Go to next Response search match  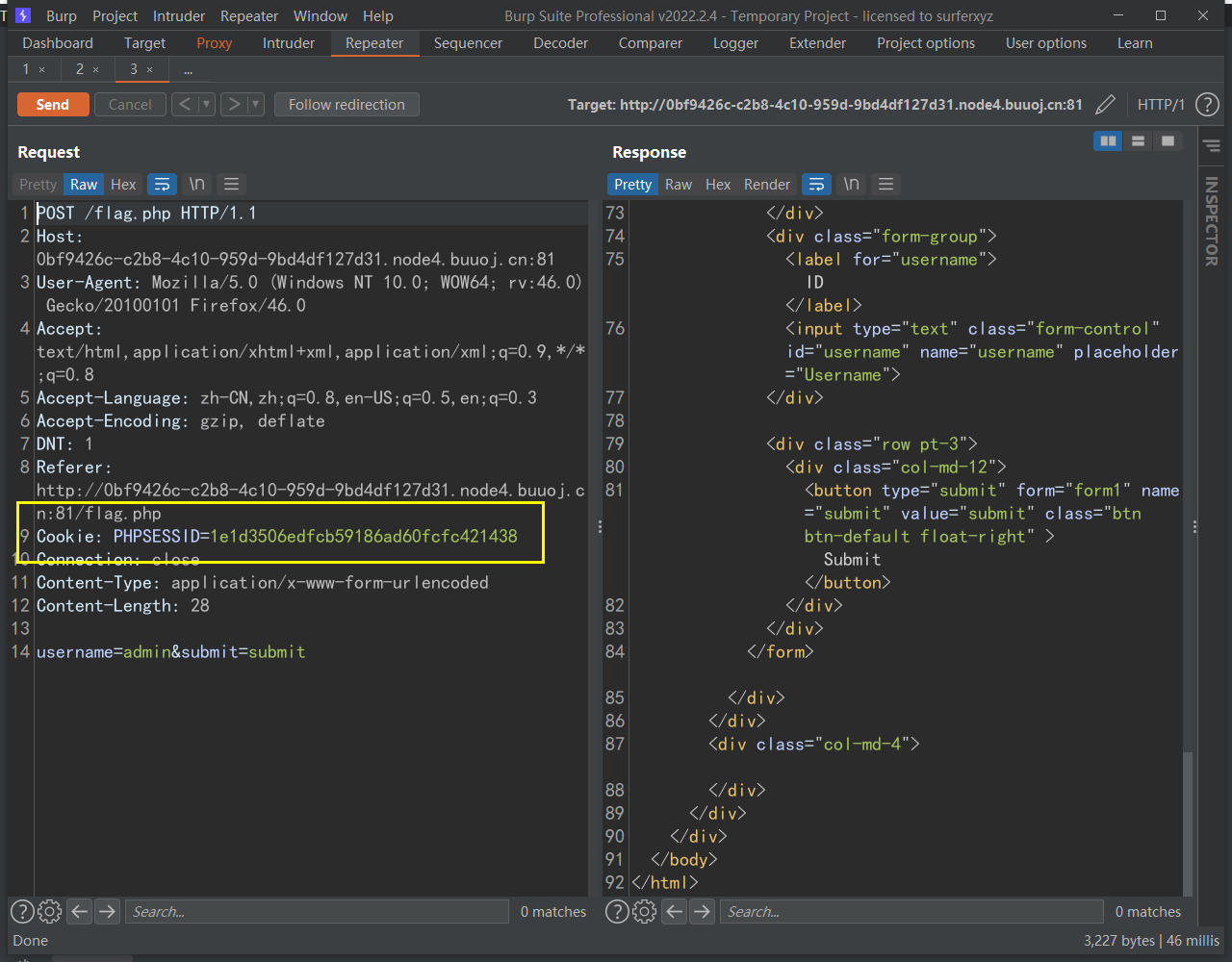pyautogui.click(x=703, y=911)
